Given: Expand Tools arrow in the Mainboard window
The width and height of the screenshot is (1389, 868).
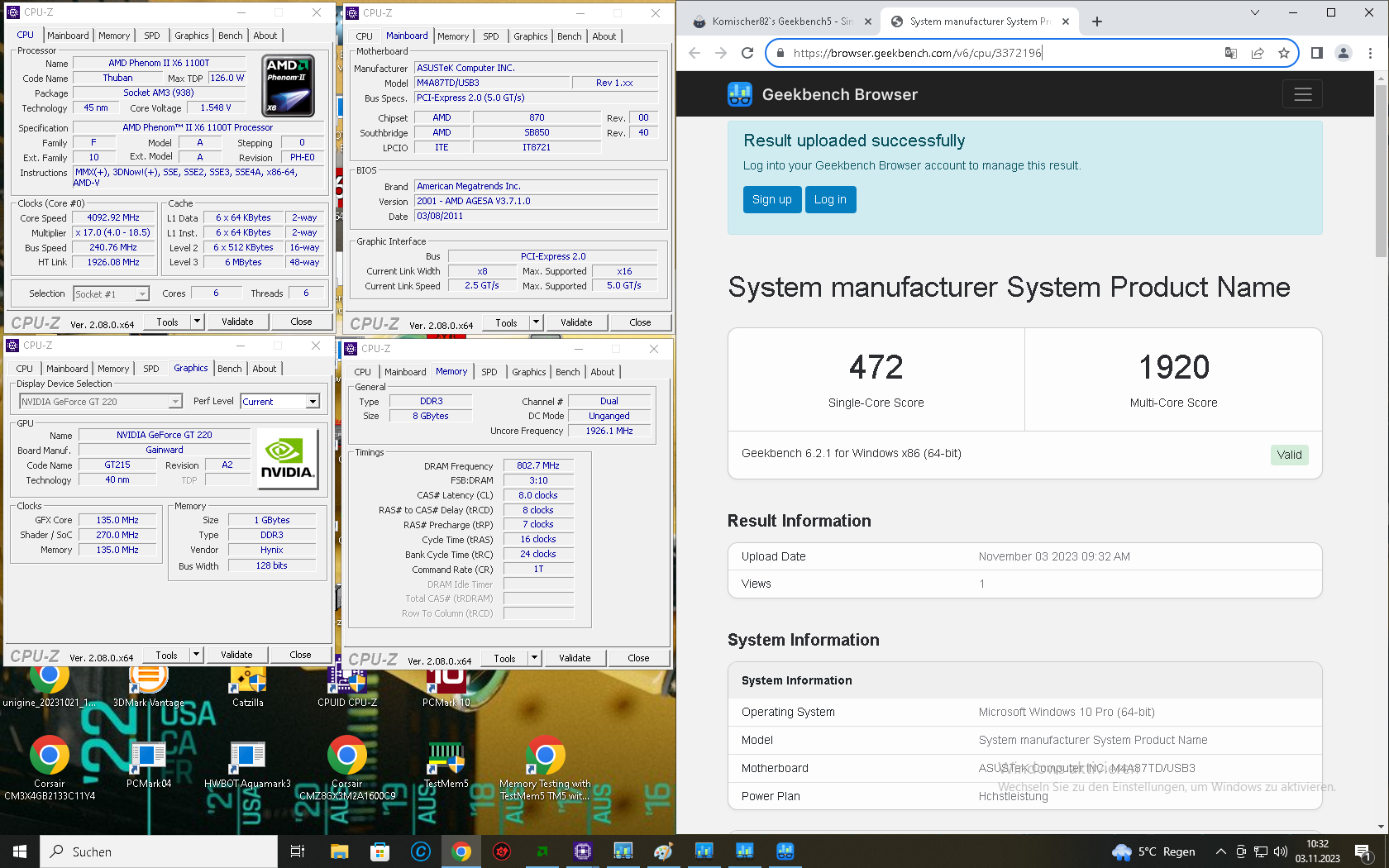Looking at the screenshot, I should [536, 322].
